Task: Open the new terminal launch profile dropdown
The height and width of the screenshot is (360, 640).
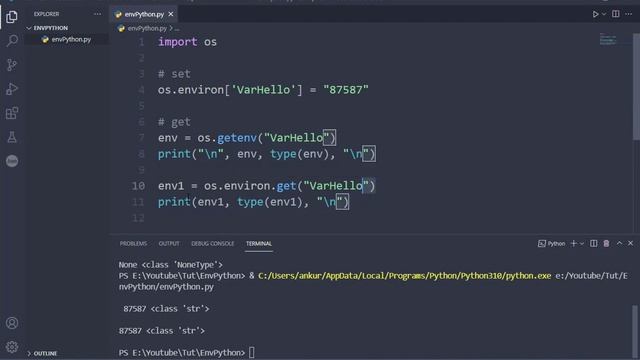Action: (x=582, y=243)
